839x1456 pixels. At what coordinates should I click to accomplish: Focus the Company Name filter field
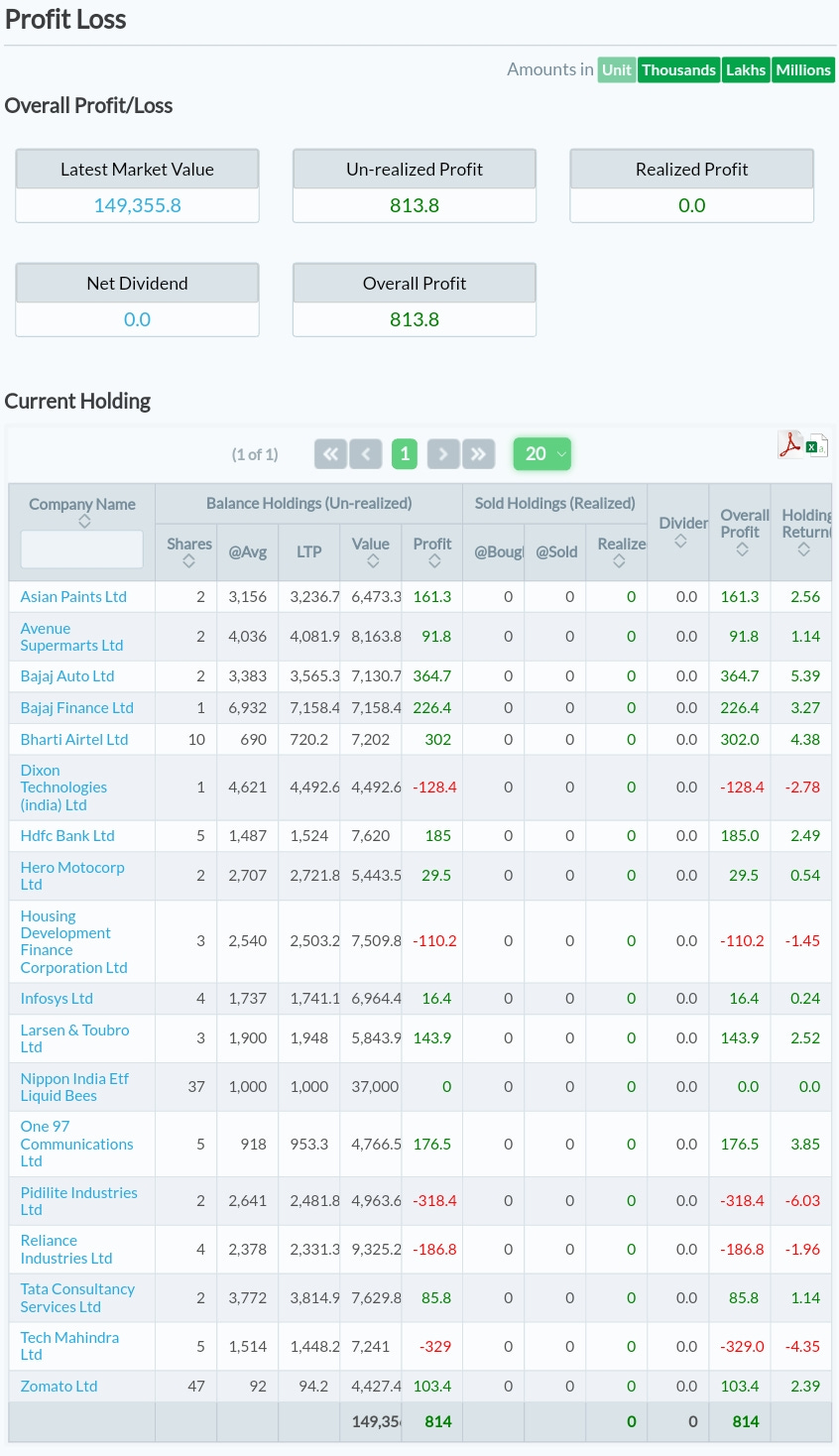[82, 549]
